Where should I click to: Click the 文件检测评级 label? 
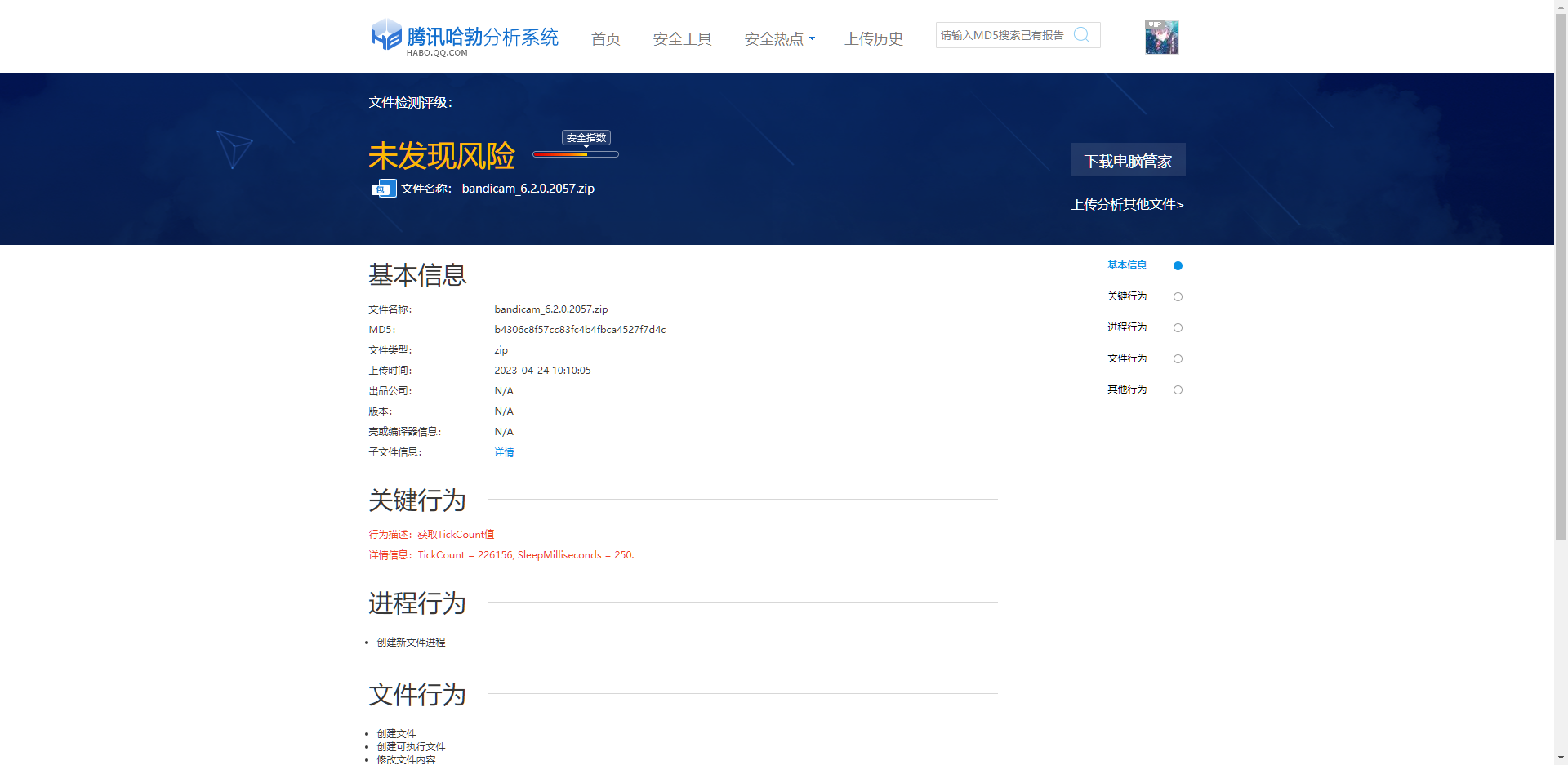pyautogui.click(x=410, y=102)
